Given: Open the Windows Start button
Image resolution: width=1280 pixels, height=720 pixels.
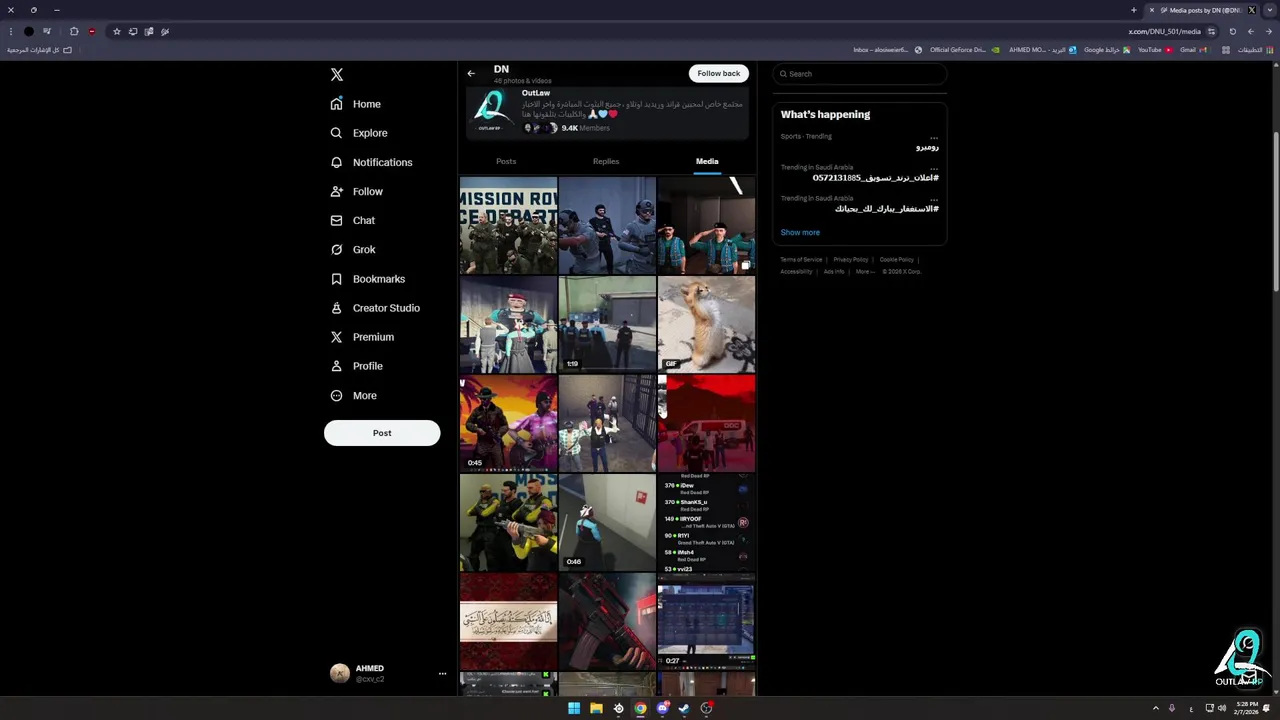Looking at the screenshot, I should 574,708.
